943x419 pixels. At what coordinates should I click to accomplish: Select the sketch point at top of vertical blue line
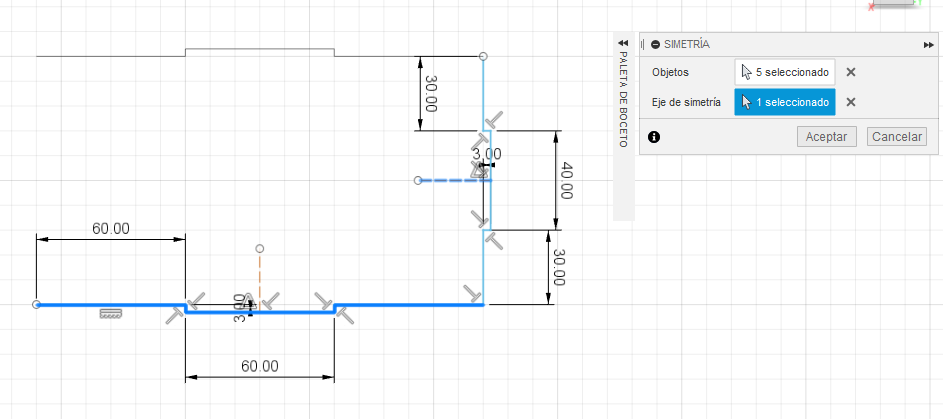[483, 56]
